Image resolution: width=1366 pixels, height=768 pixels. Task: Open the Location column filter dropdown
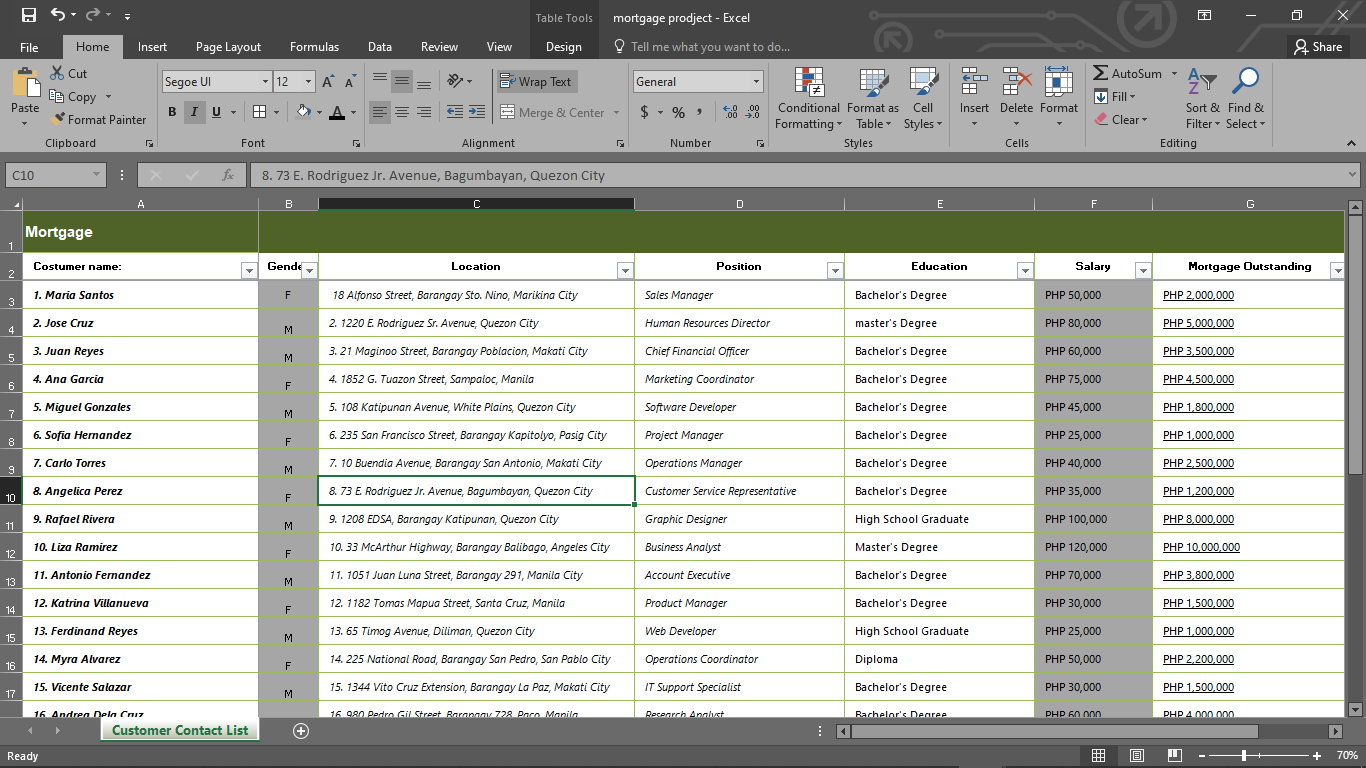(x=624, y=270)
